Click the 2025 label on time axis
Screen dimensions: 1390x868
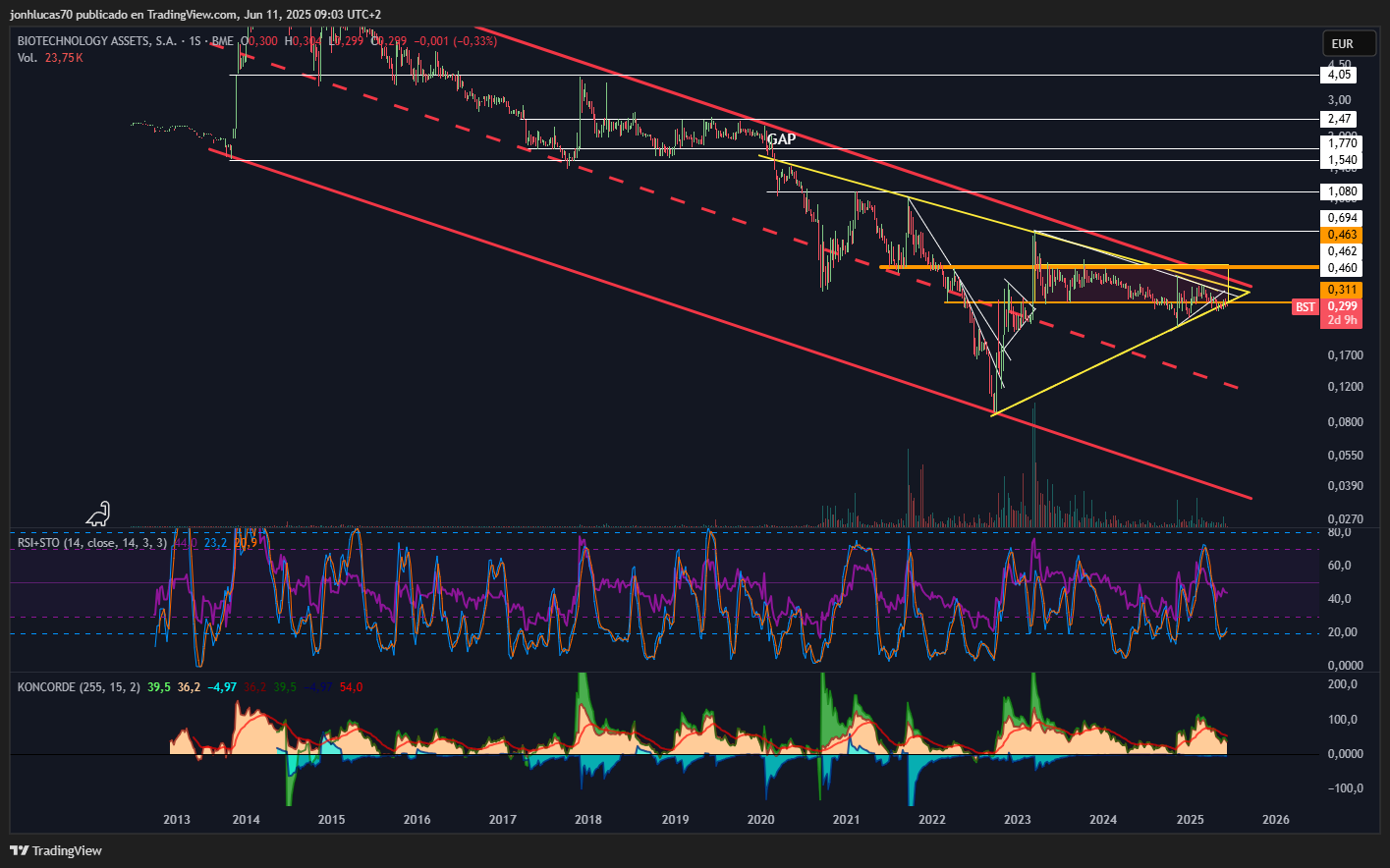click(1190, 820)
